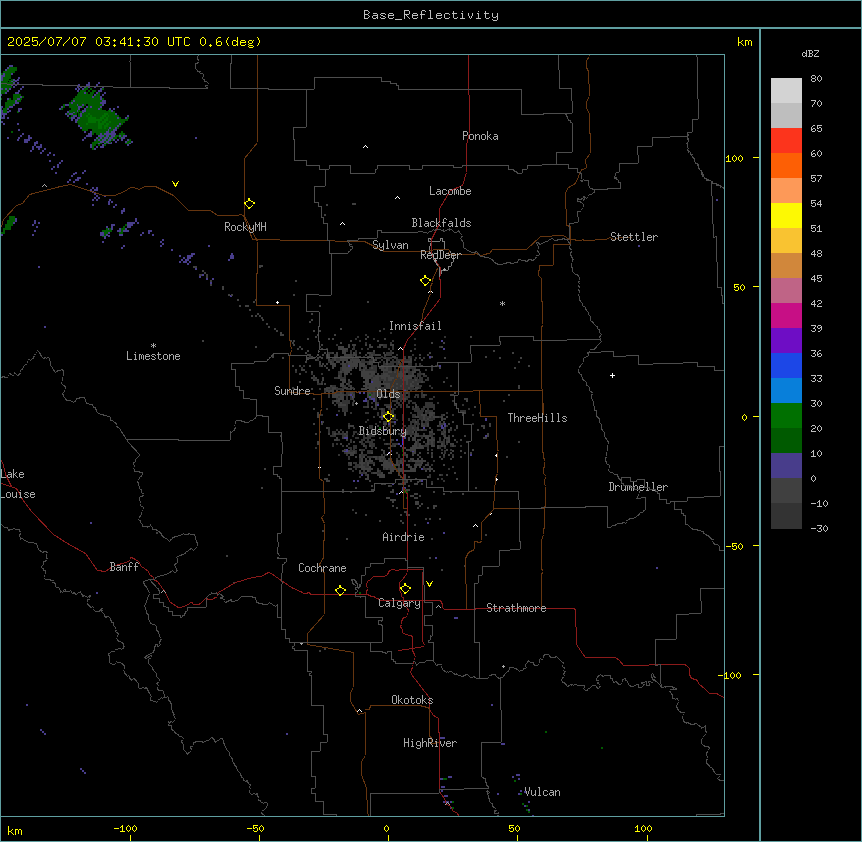Click the large green echo in the northwest
The height and width of the screenshot is (842, 862).
coord(98,117)
